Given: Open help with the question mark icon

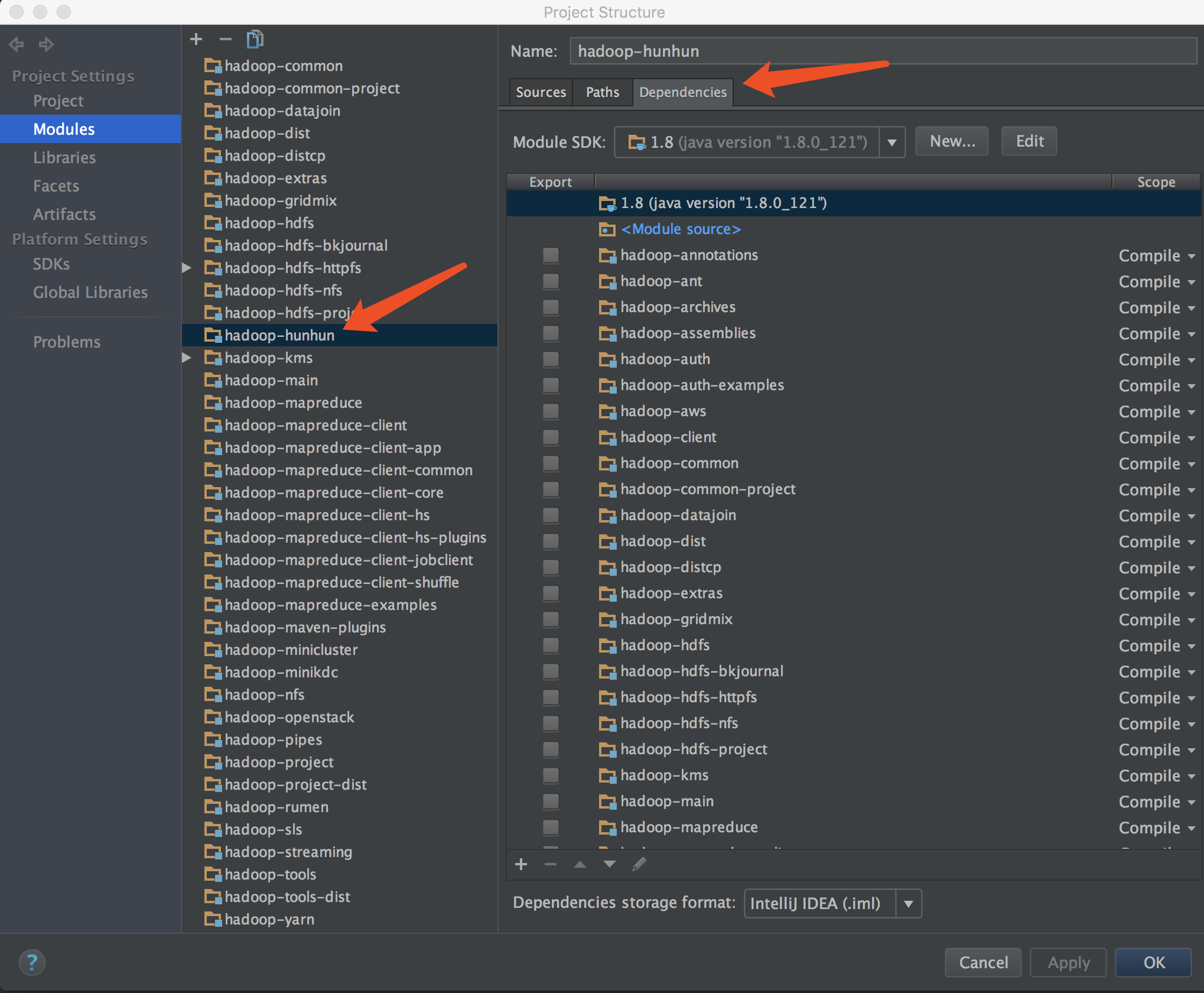Looking at the screenshot, I should (32, 962).
